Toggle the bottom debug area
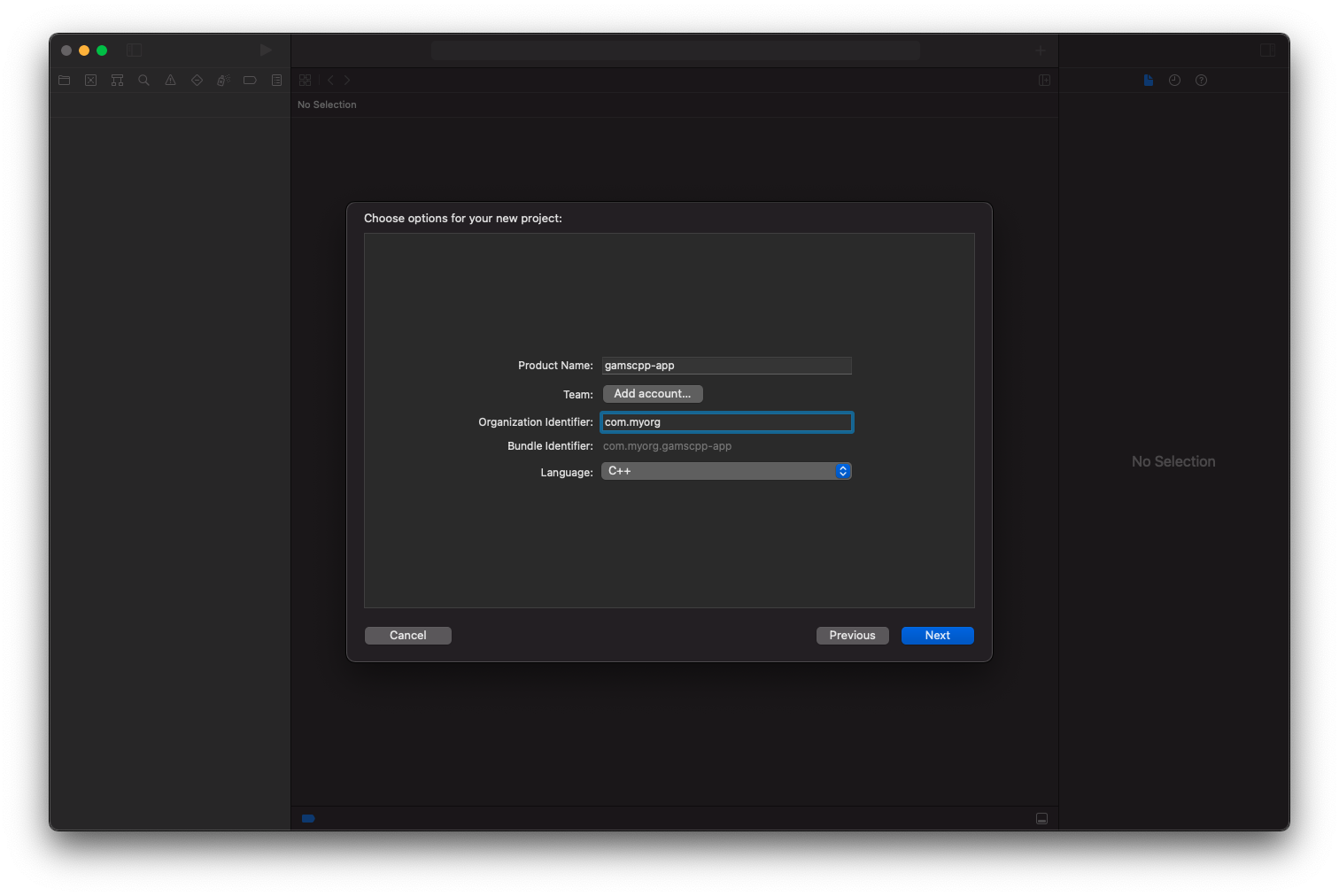 pyautogui.click(x=1041, y=819)
